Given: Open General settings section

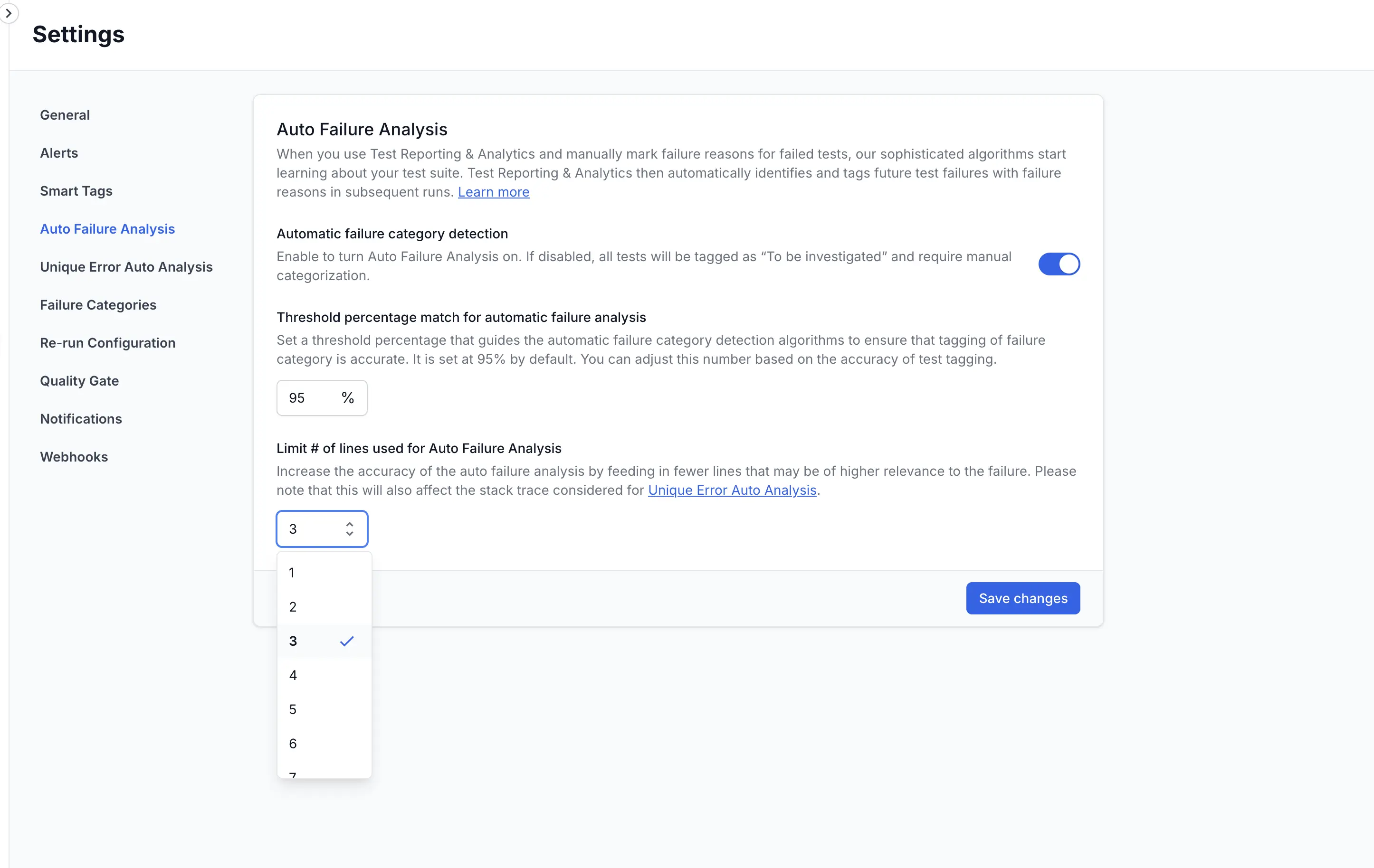Looking at the screenshot, I should click(65, 115).
